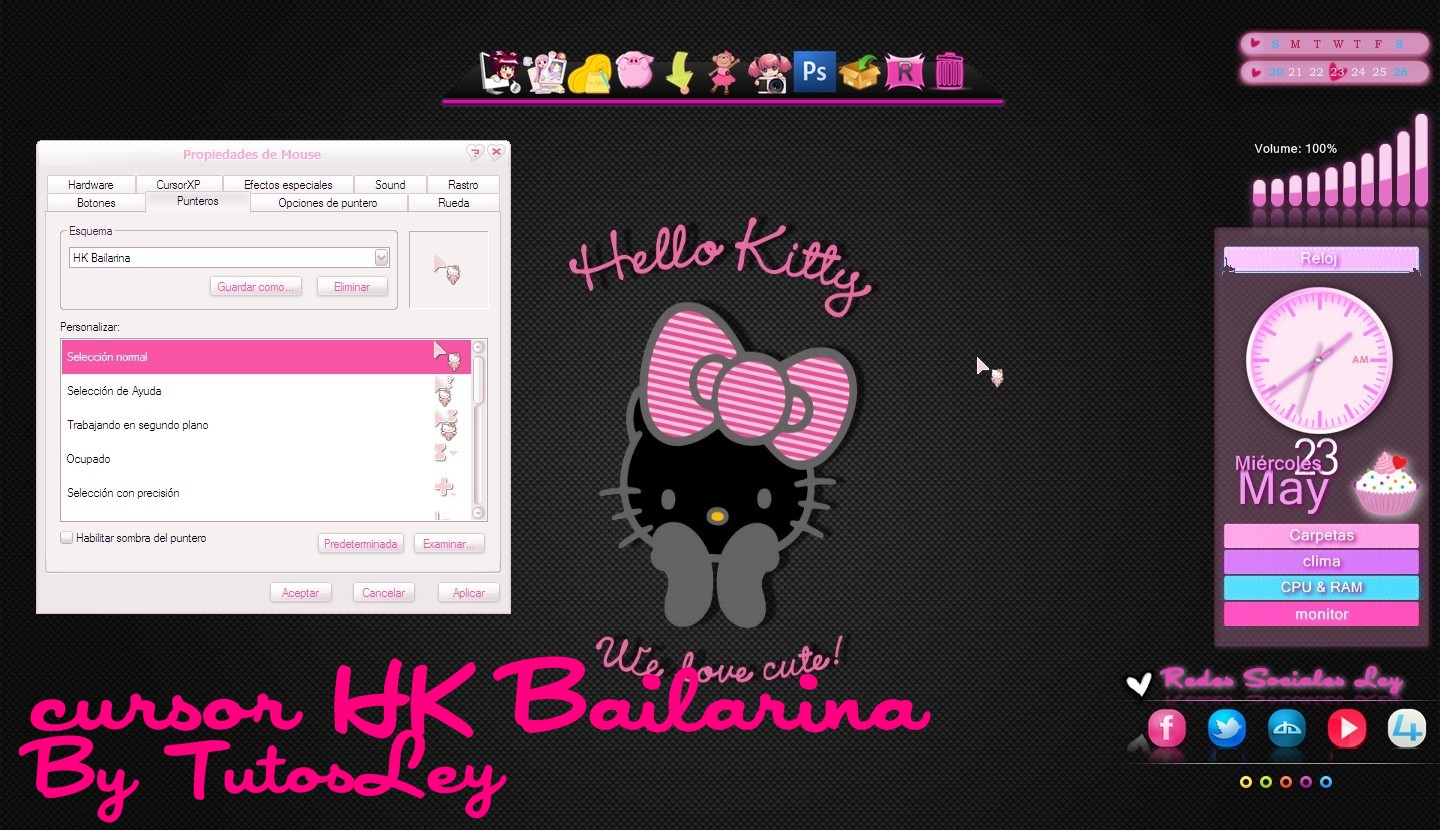Confirm with the Aceptar button
Screen dimensions: 1440x830
coord(300,593)
